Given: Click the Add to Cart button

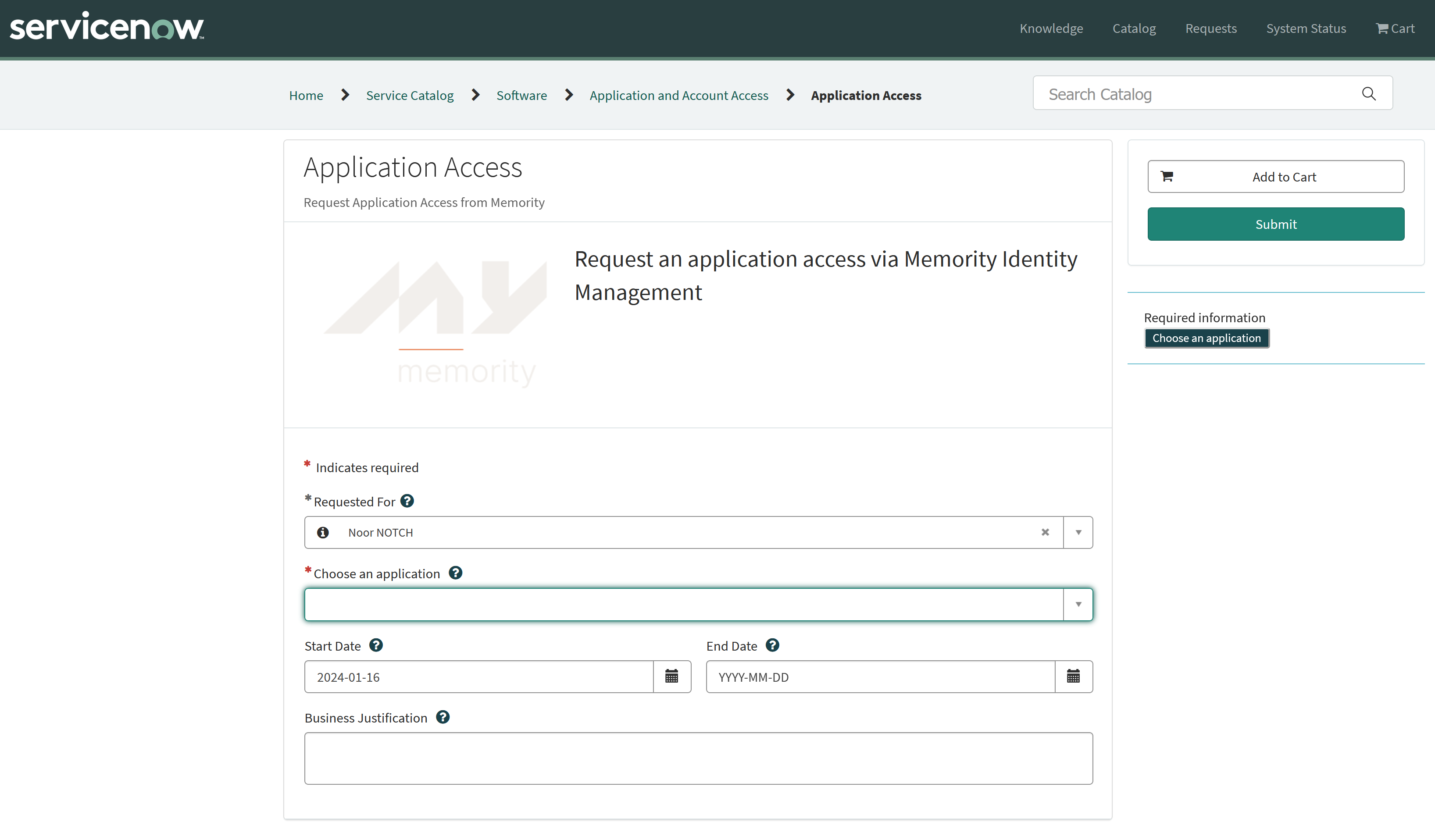Looking at the screenshot, I should [1275, 176].
